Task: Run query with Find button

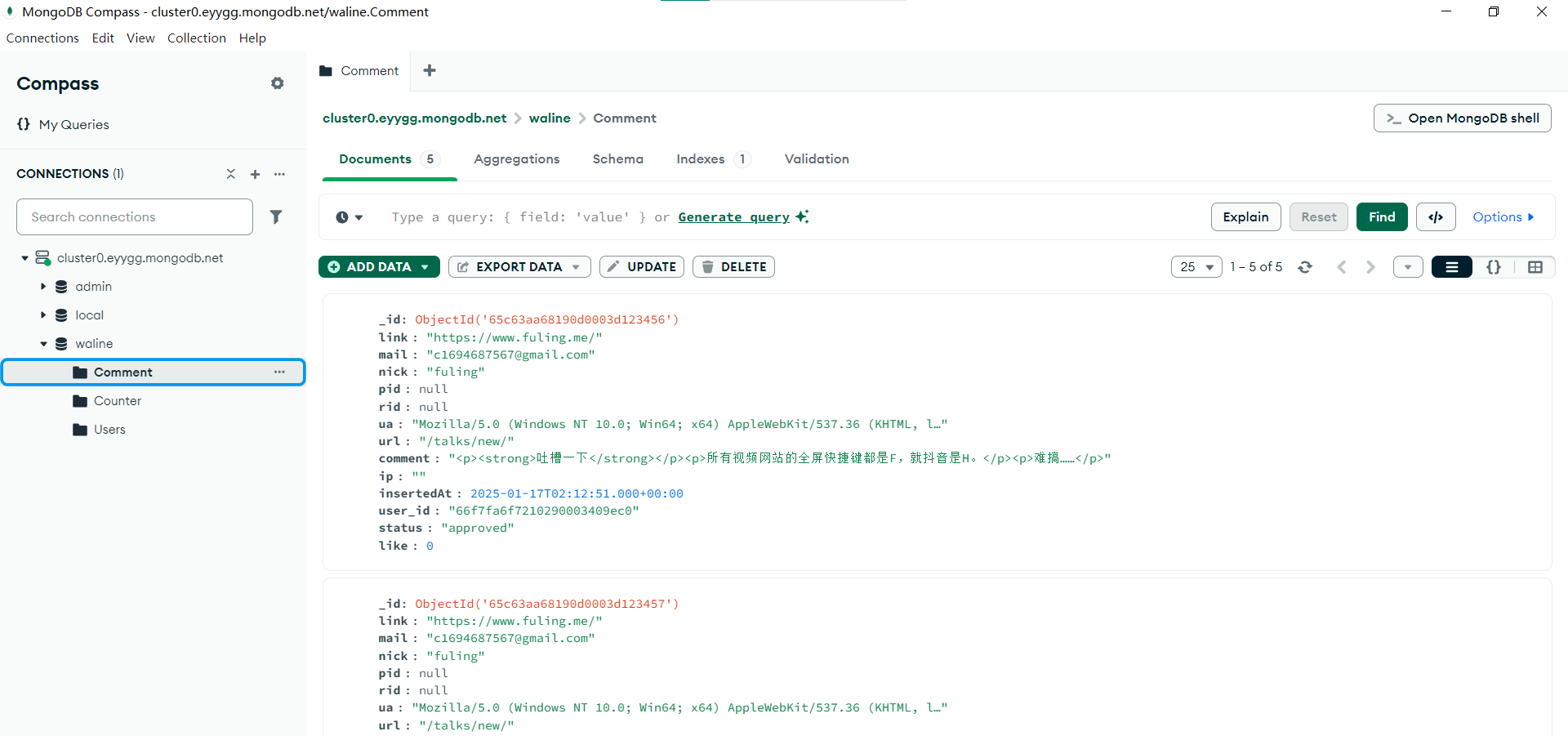Action: point(1382,217)
